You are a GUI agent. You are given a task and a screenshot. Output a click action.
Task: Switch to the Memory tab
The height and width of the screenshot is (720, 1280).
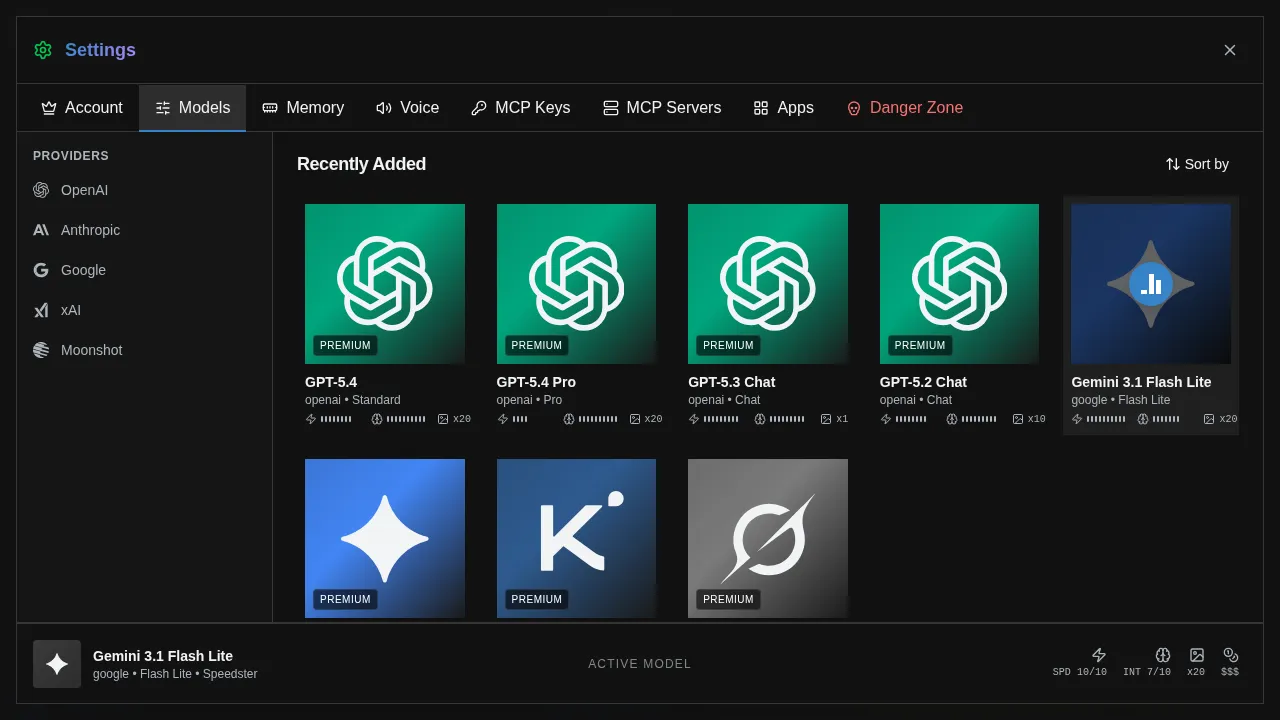pyautogui.click(x=303, y=107)
